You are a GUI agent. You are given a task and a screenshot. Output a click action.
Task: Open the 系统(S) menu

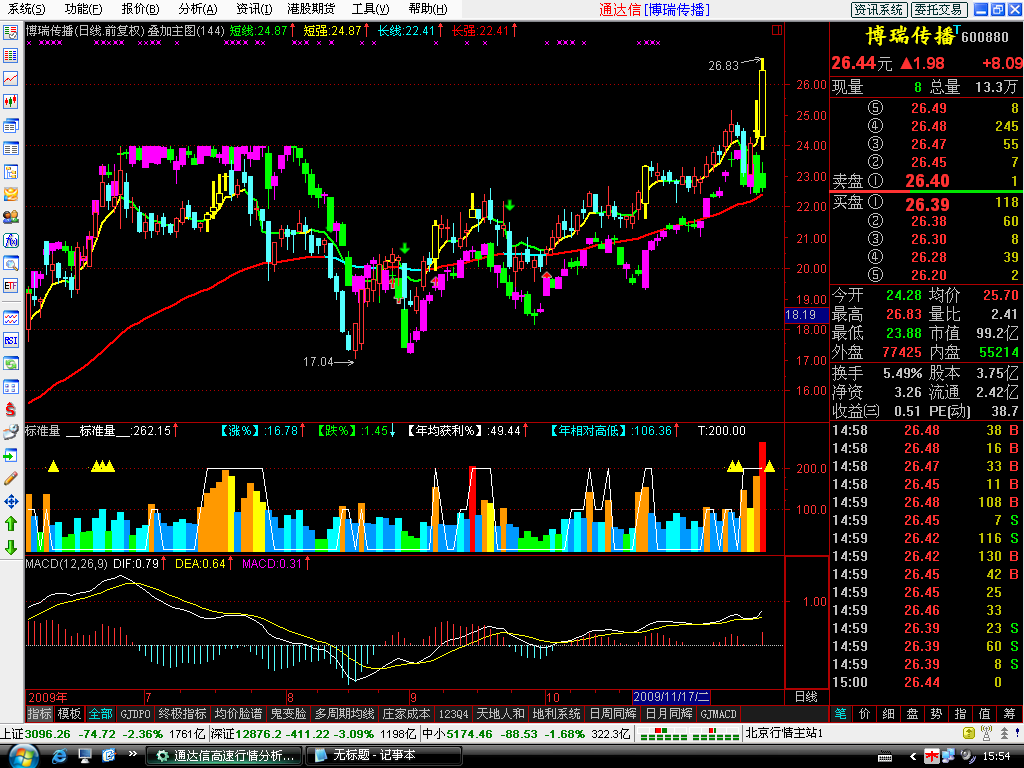(x=26, y=9)
